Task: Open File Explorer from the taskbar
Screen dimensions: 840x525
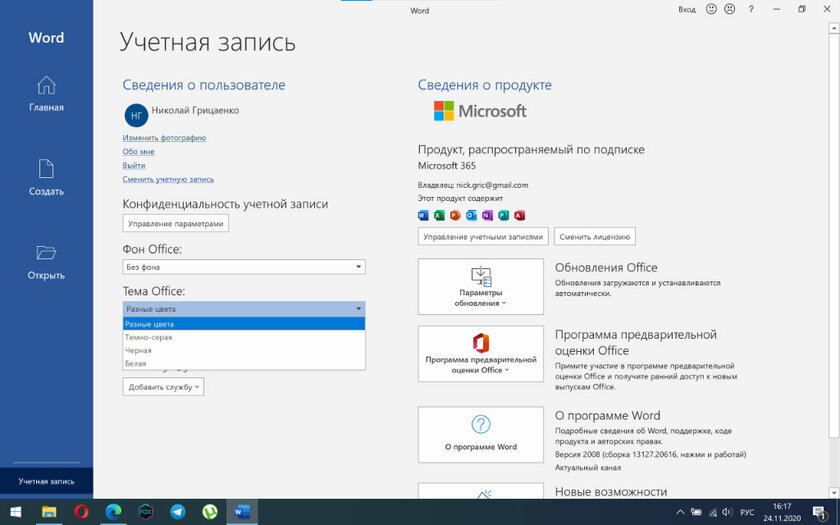Action: pyautogui.click(x=49, y=512)
